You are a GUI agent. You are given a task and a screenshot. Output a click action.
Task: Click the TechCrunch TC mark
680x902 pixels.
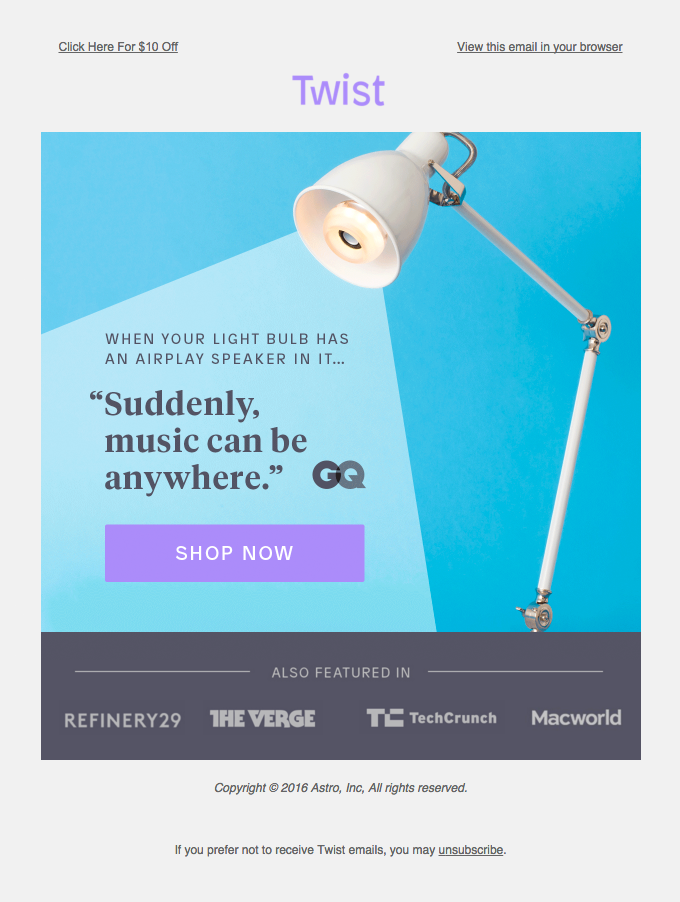tap(385, 717)
